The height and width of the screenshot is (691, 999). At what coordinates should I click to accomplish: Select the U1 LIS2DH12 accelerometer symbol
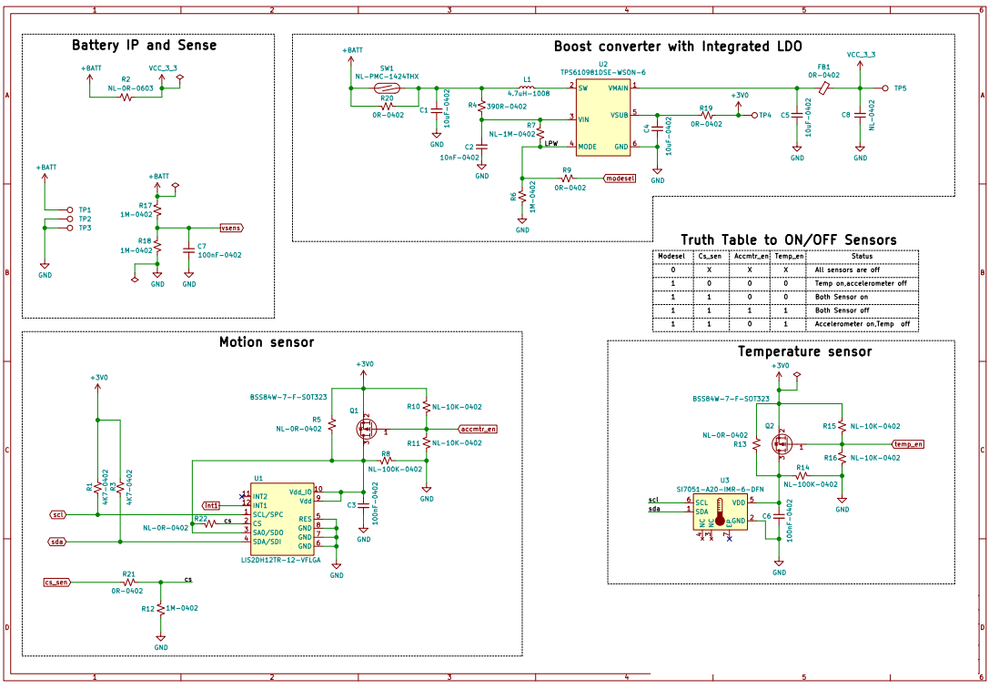click(282, 519)
